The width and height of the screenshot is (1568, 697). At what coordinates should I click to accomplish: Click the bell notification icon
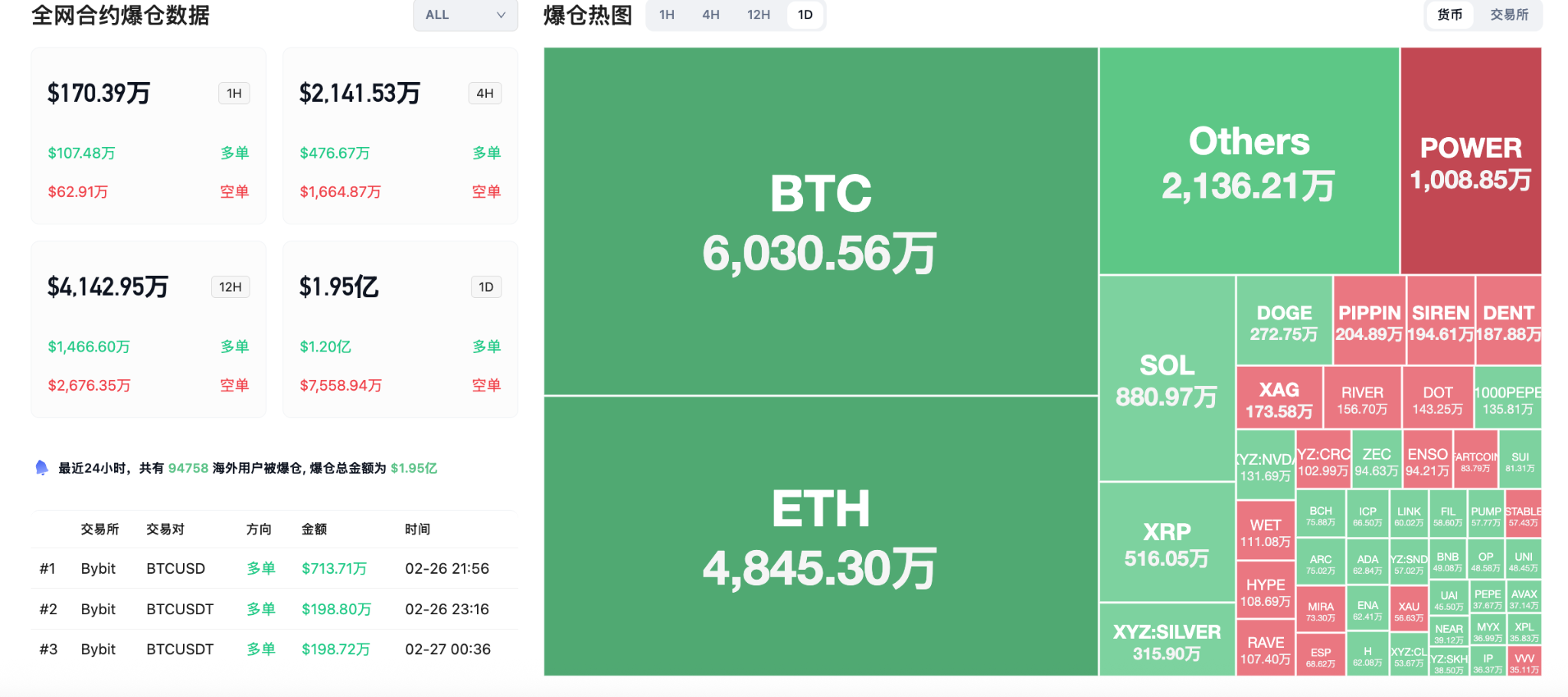pos(42,468)
